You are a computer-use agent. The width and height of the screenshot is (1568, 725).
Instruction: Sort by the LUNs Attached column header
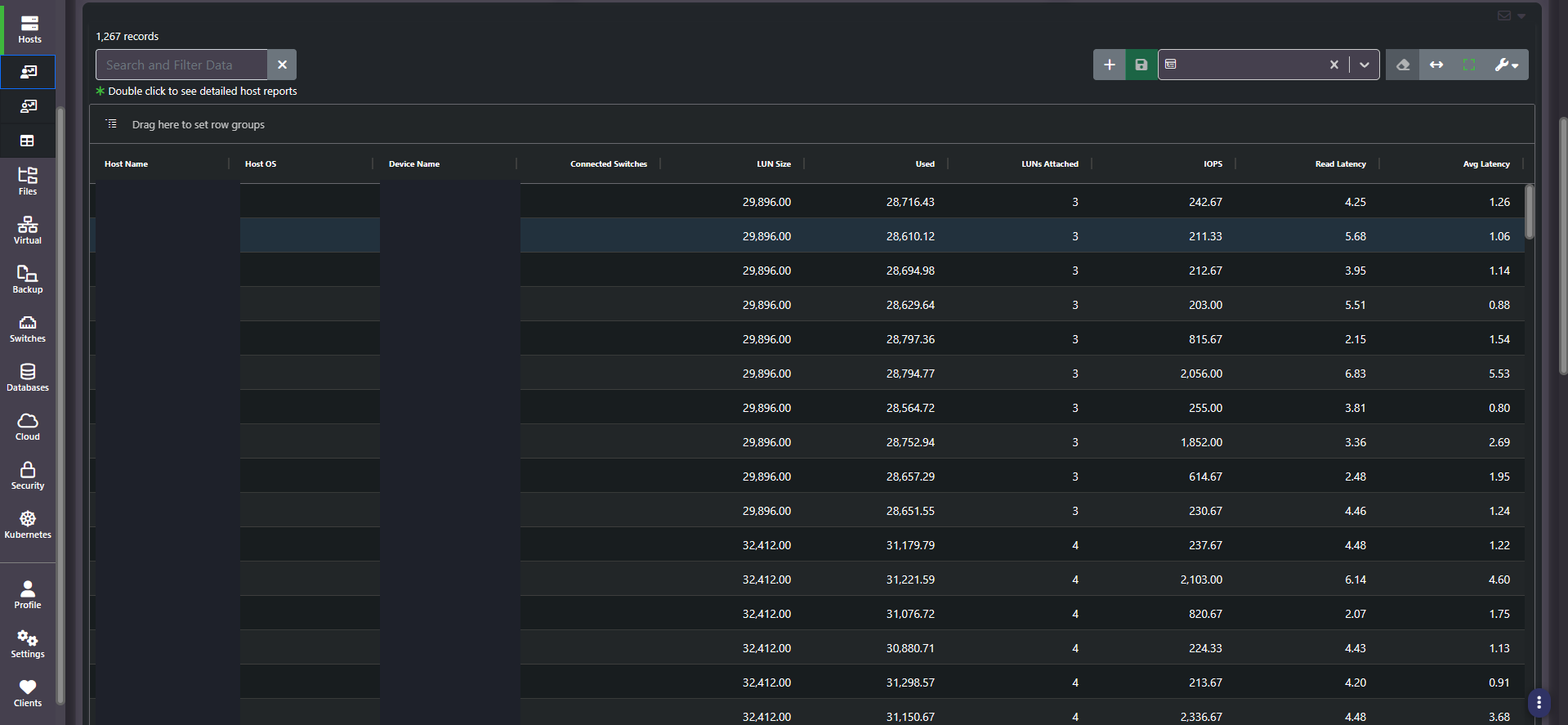click(1050, 164)
